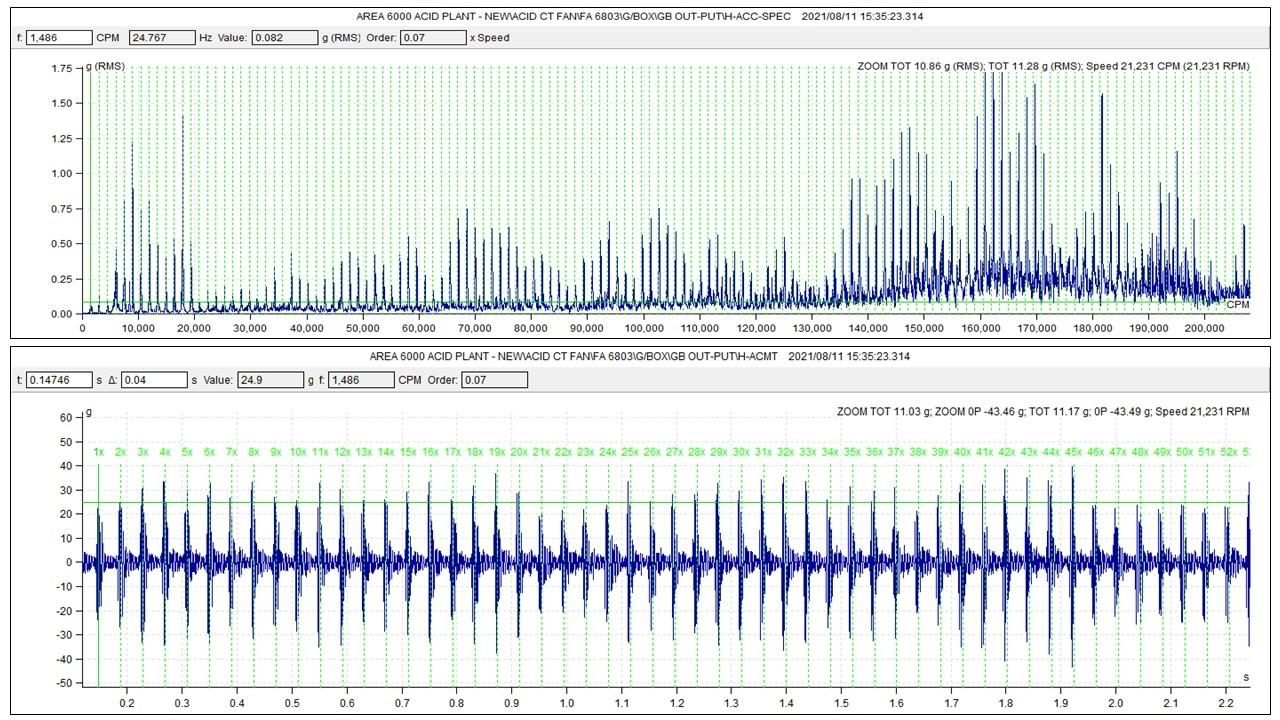Click the H-ACC-SPEC spectrum plot title

tap(640, 17)
